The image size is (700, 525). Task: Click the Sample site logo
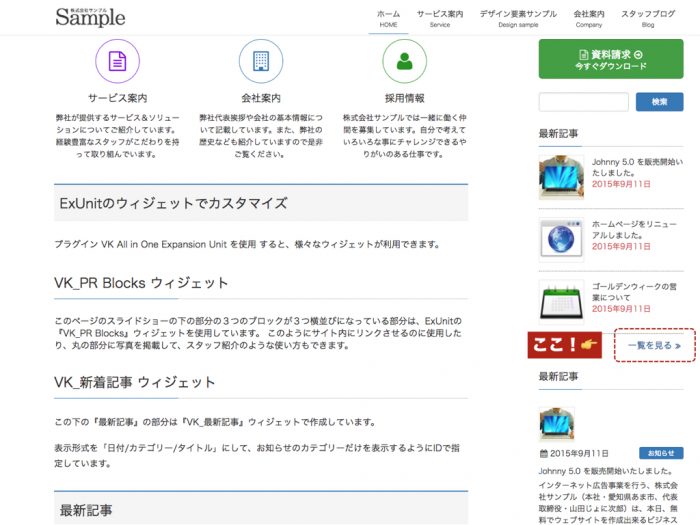(x=90, y=16)
